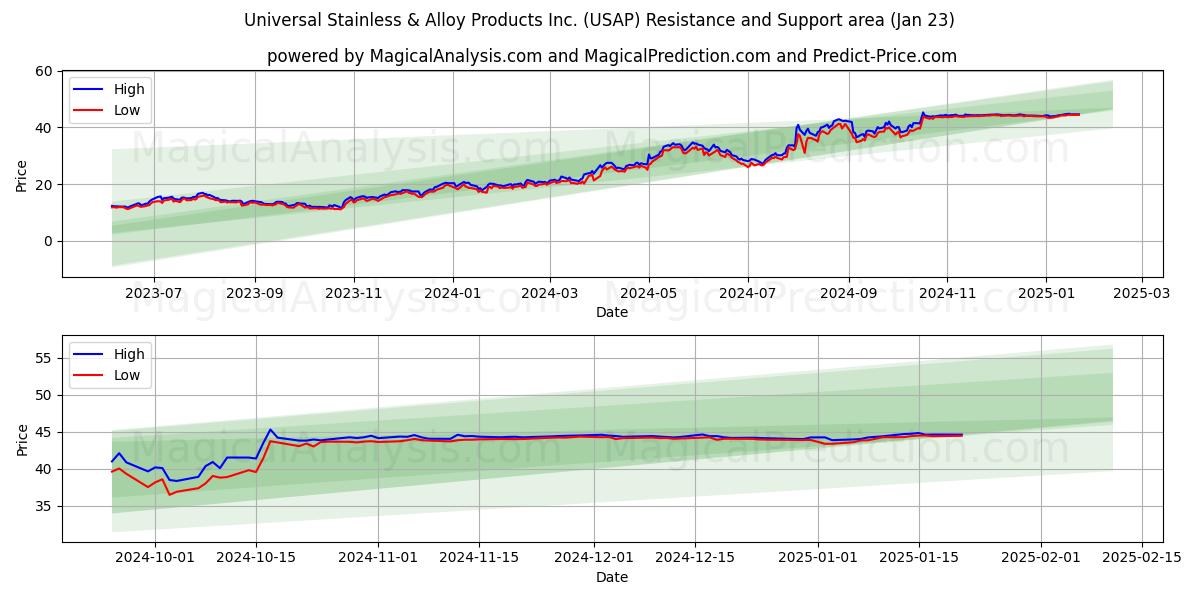The image size is (1200, 600).
Task: Click the 2024-03 tick label
Action: (x=550, y=294)
